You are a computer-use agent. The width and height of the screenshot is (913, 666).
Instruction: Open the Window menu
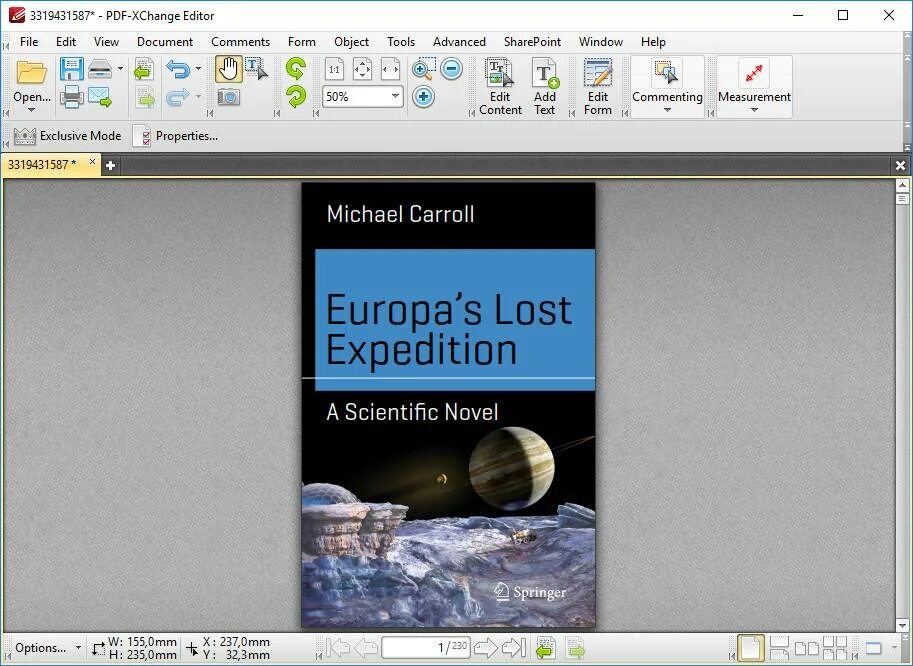tap(601, 42)
